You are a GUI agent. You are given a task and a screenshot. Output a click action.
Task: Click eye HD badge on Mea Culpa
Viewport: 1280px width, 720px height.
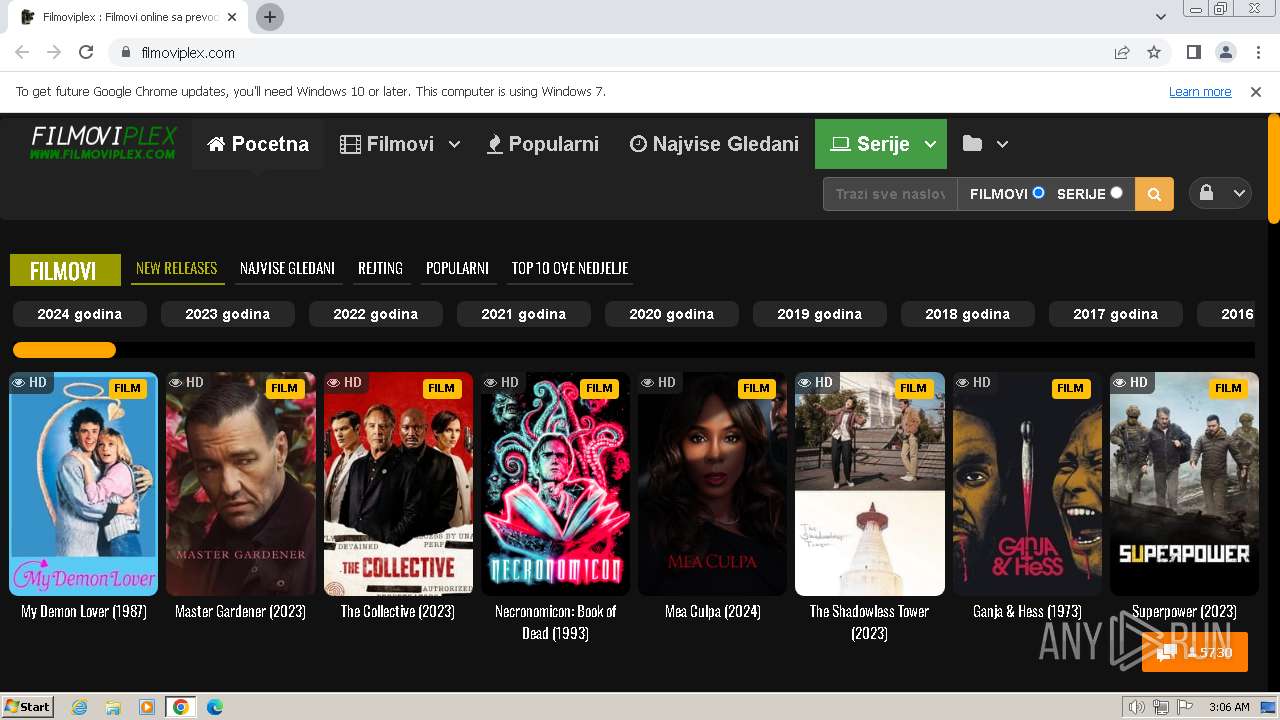point(658,382)
